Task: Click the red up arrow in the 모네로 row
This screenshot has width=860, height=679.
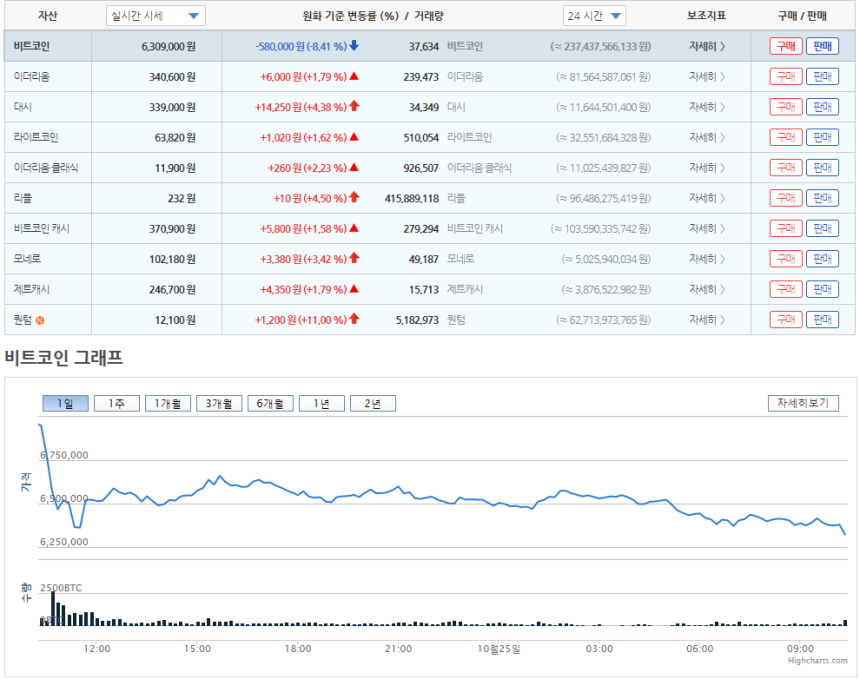Action: pyautogui.click(x=354, y=258)
